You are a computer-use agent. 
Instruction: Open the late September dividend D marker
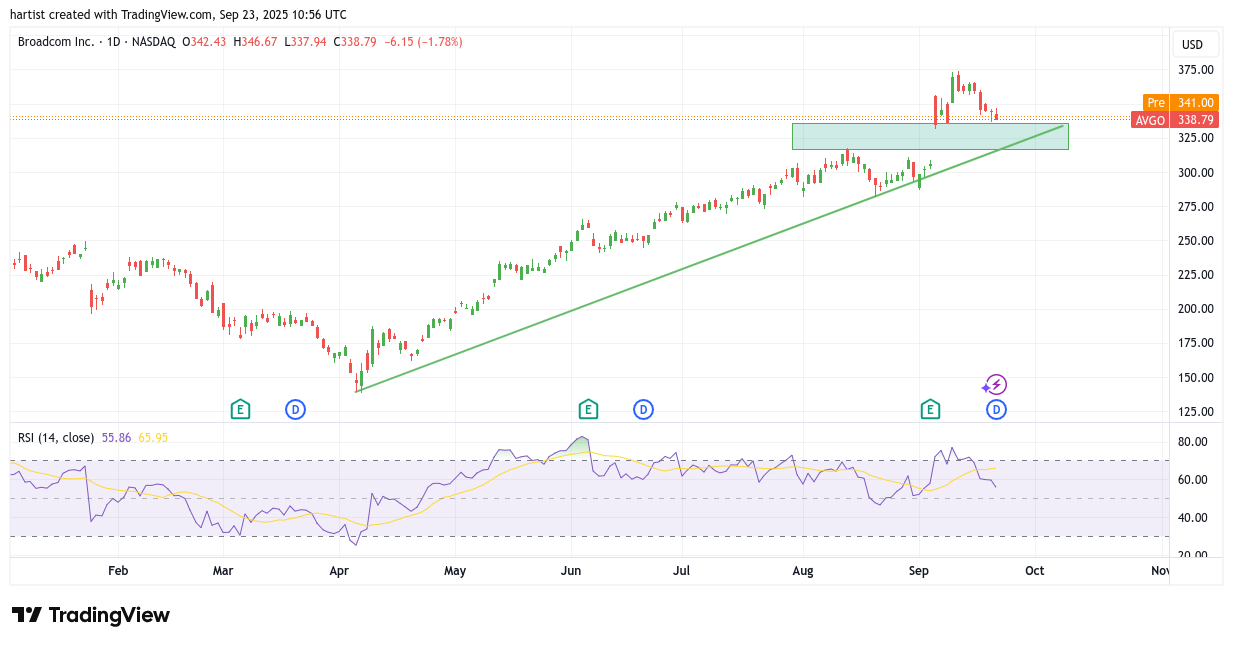[x=996, y=409]
